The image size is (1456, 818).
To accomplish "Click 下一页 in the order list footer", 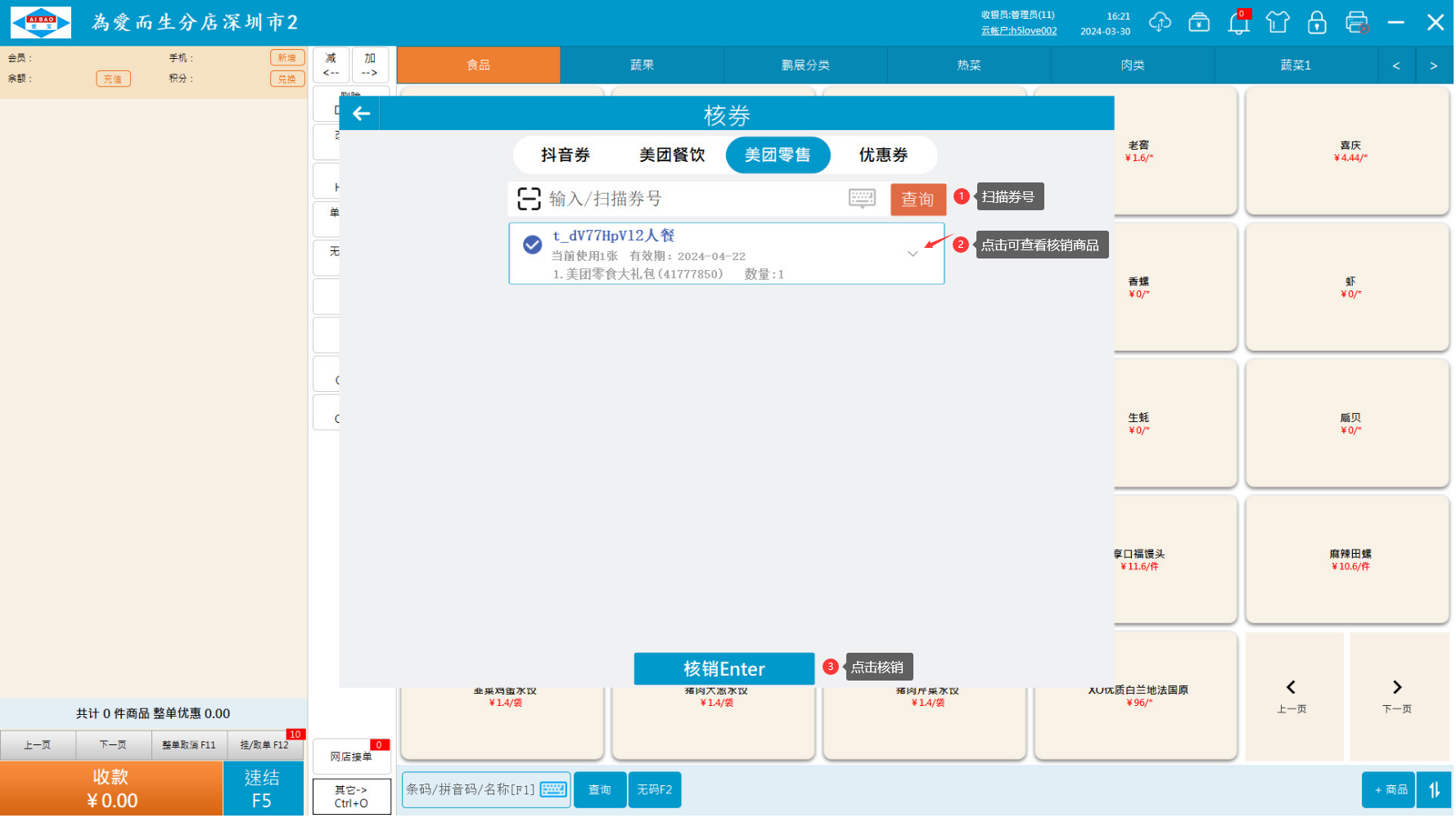I will coord(113,745).
